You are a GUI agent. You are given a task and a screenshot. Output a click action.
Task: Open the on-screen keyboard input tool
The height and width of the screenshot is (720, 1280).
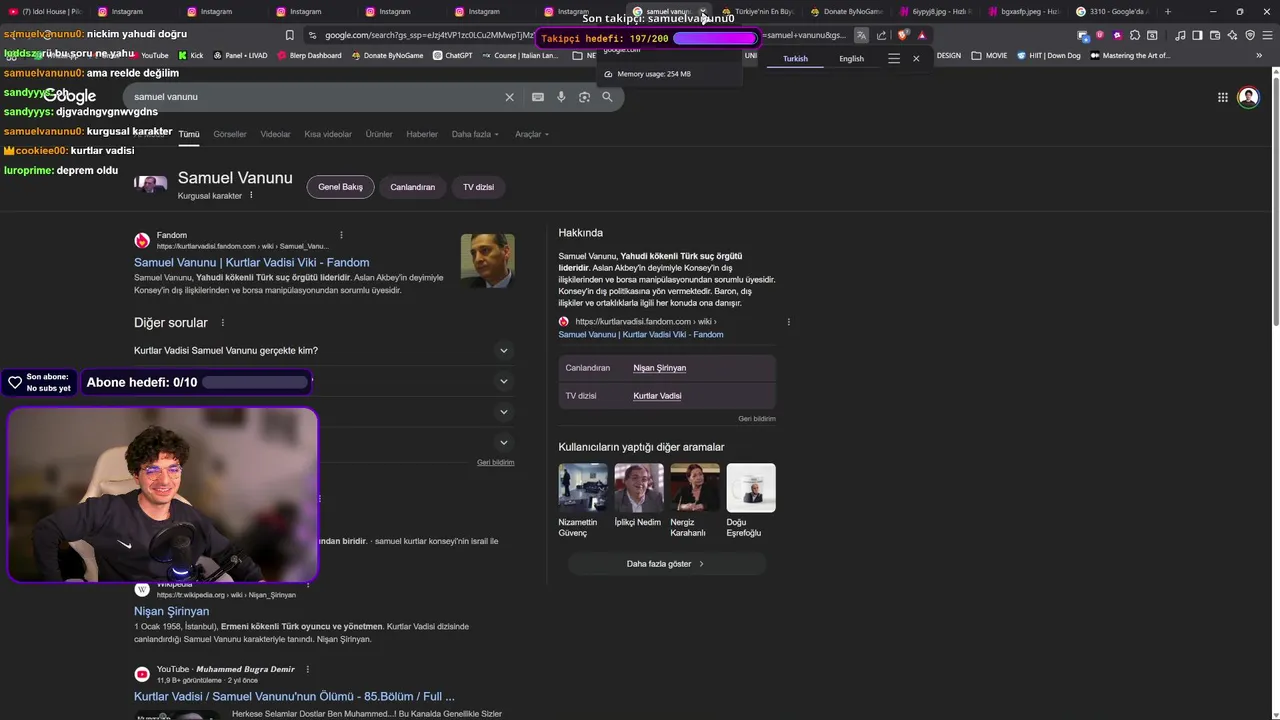[538, 97]
